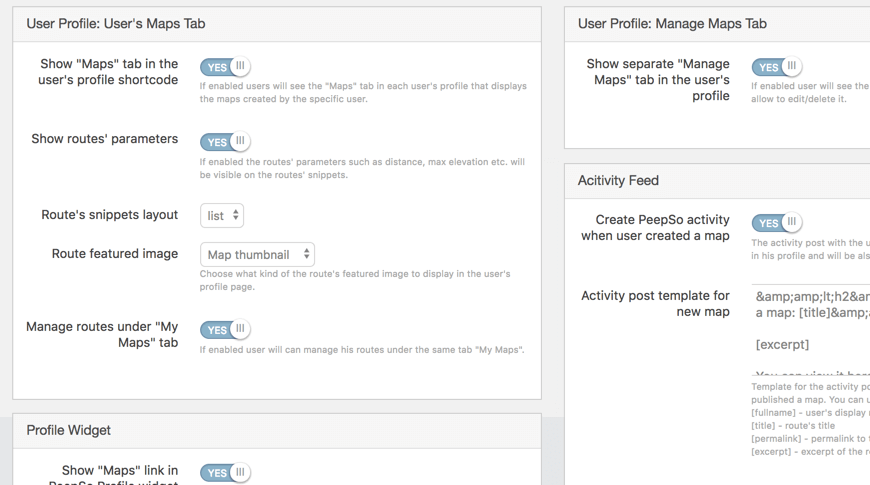Disable Create PeepSo activity toggle

(777, 223)
